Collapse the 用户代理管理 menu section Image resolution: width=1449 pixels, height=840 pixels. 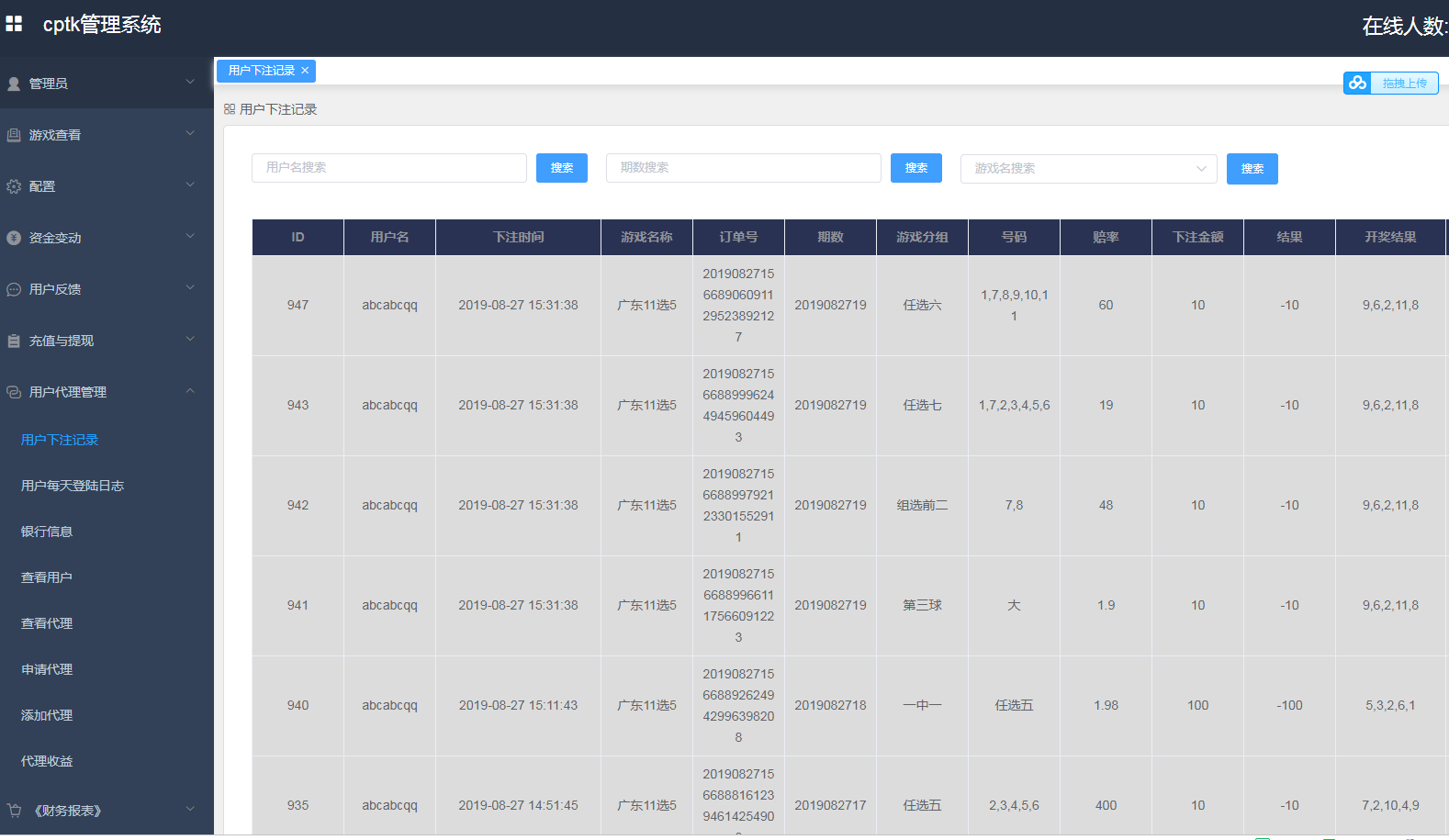click(x=190, y=391)
